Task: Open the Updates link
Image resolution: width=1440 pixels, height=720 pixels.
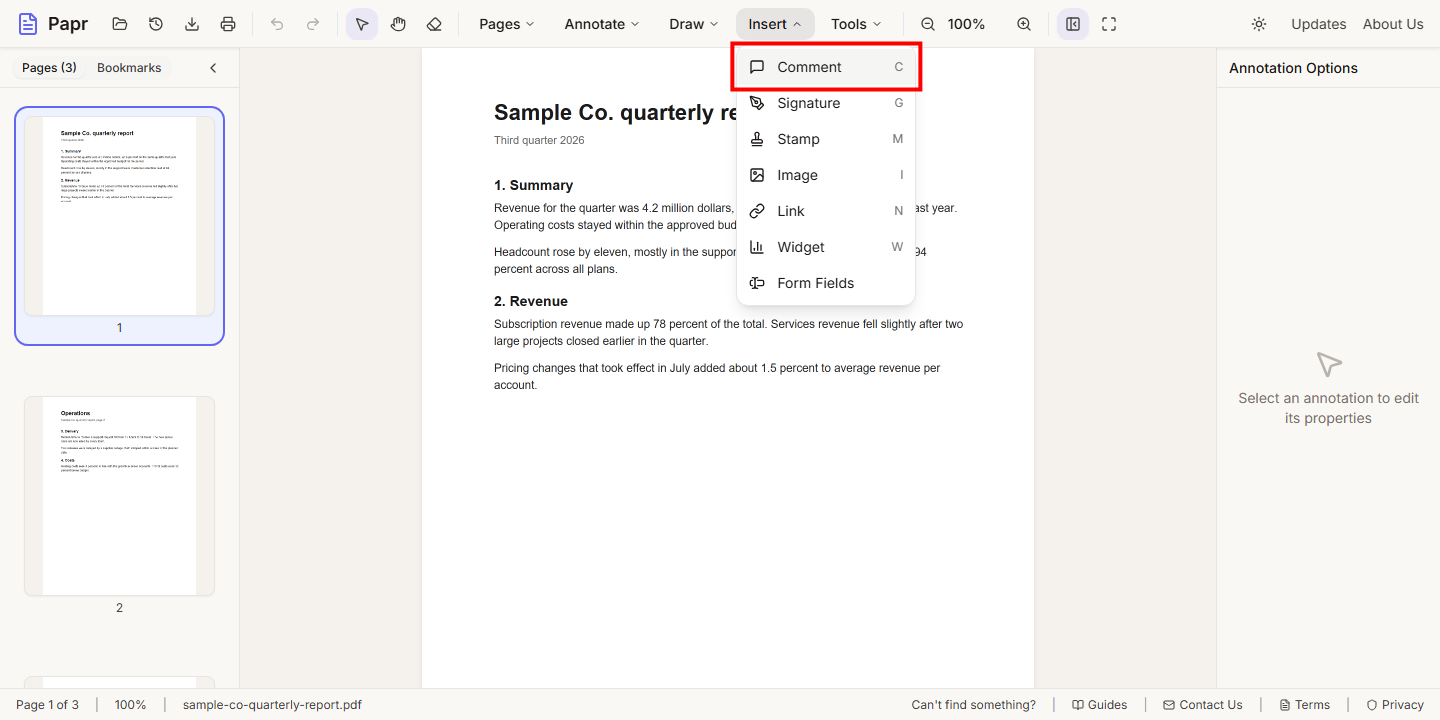Action: tap(1318, 24)
